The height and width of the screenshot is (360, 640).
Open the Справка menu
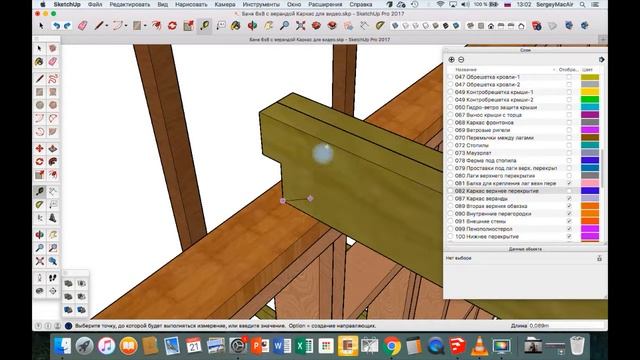coord(361,4)
